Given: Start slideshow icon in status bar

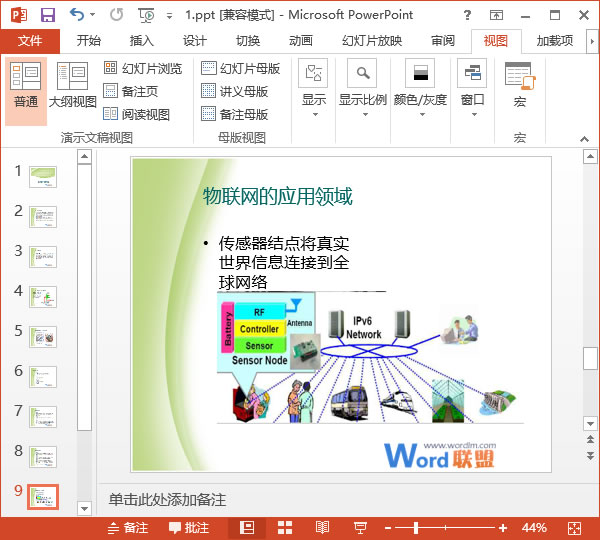Looking at the screenshot, I should pyautogui.click(x=360, y=528).
